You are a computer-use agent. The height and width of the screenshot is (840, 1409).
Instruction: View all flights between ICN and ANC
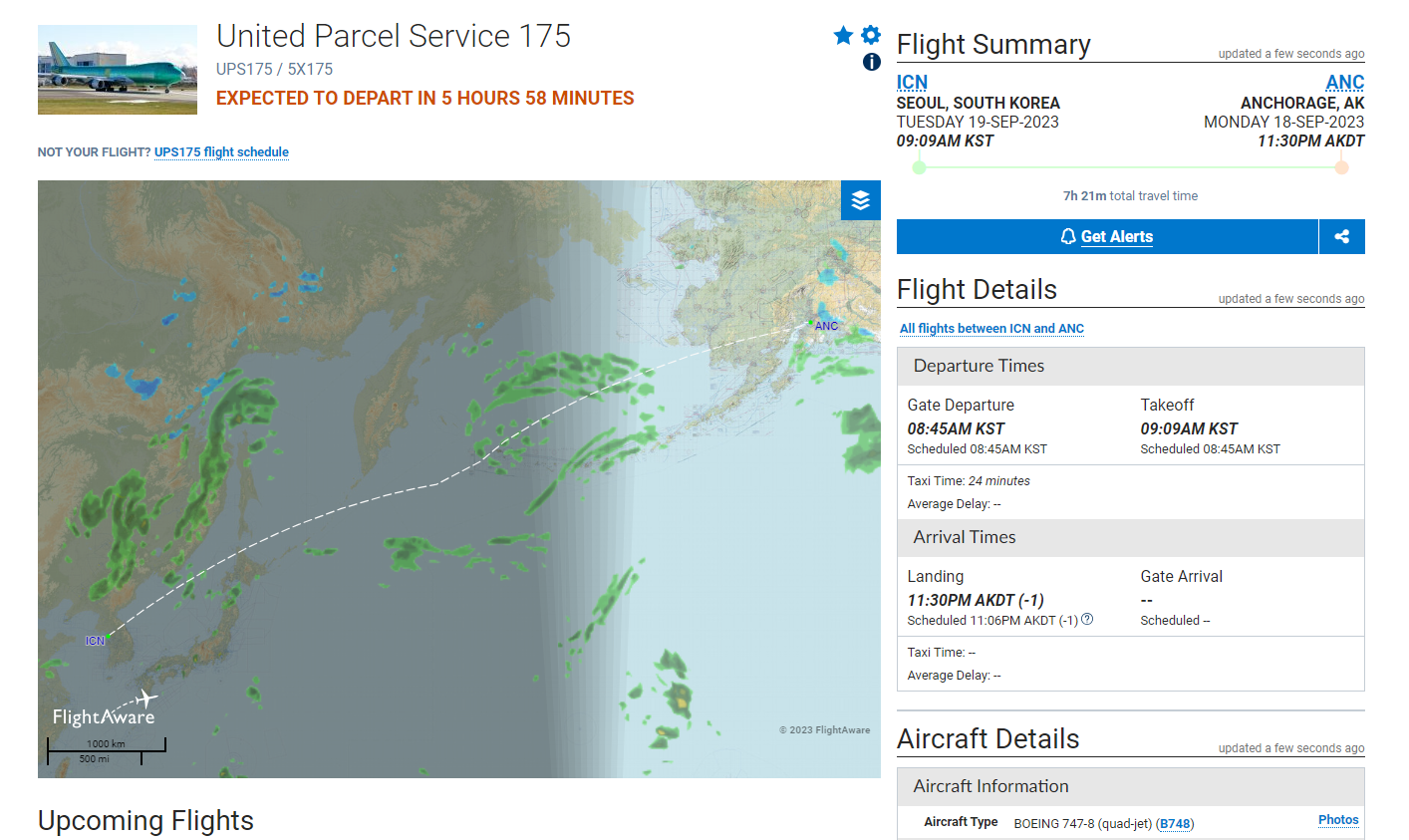click(991, 329)
